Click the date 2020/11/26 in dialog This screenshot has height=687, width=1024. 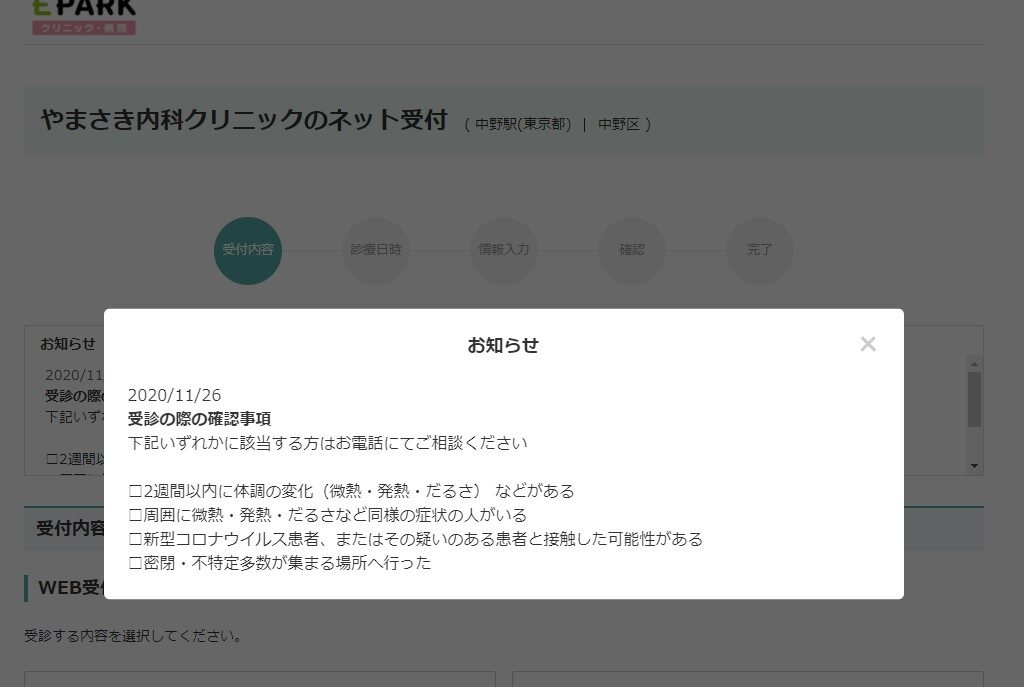[174, 395]
